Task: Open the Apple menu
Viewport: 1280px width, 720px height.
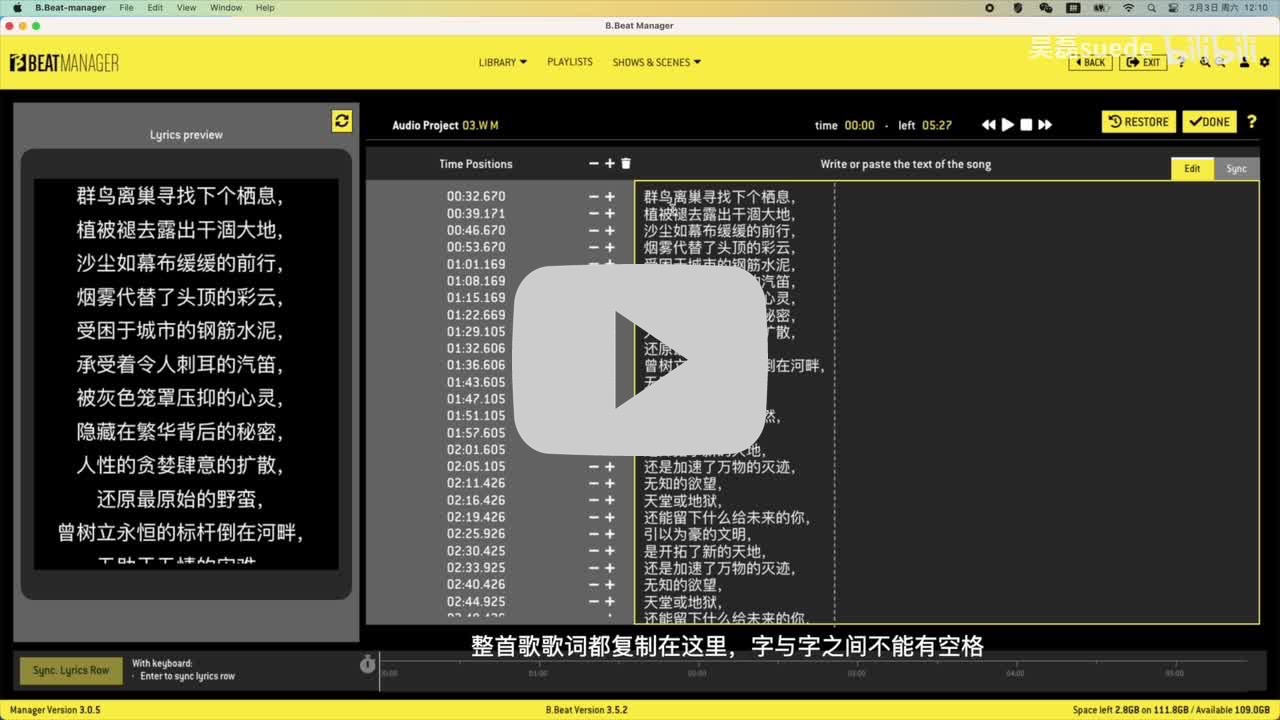Action: (17, 7)
